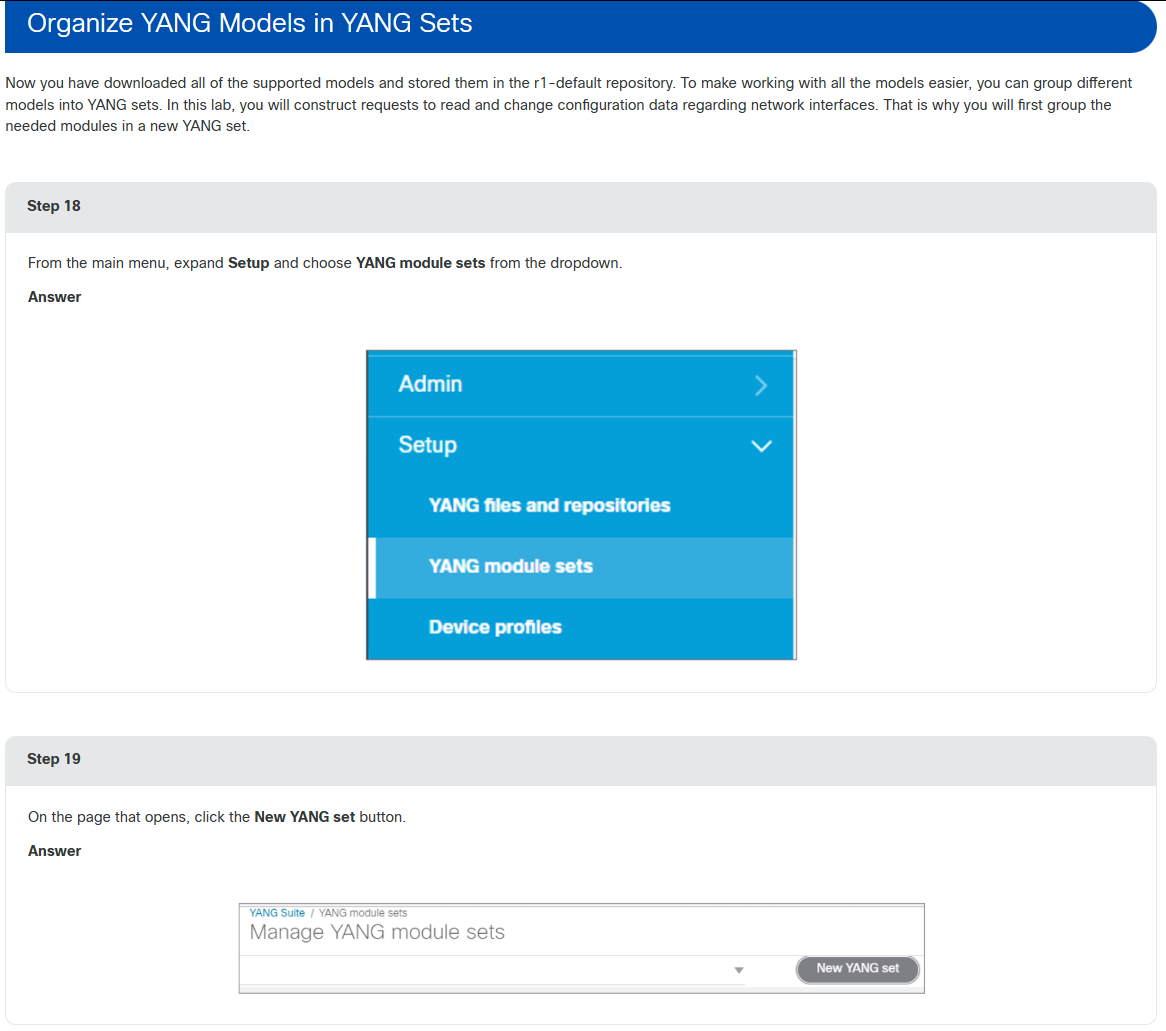Viewport: 1166px width, 1031px height.
Task: Collapse the Setup menu chevron
Action: coord(761,446)
